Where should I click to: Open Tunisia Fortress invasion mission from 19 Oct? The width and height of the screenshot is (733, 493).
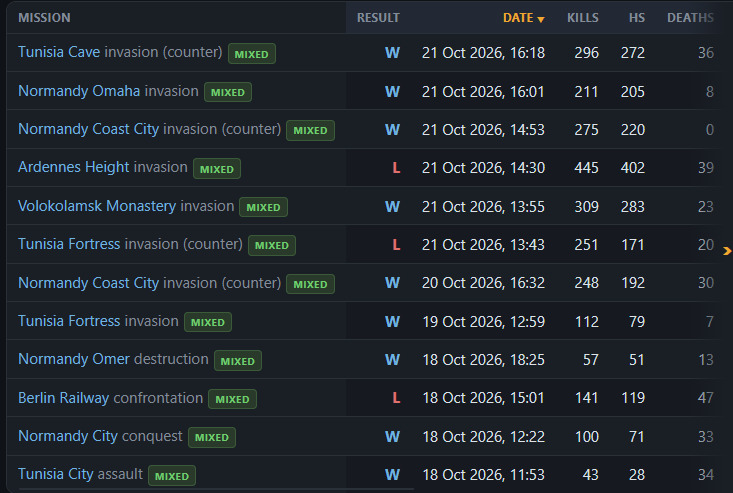tap(98, 321)
